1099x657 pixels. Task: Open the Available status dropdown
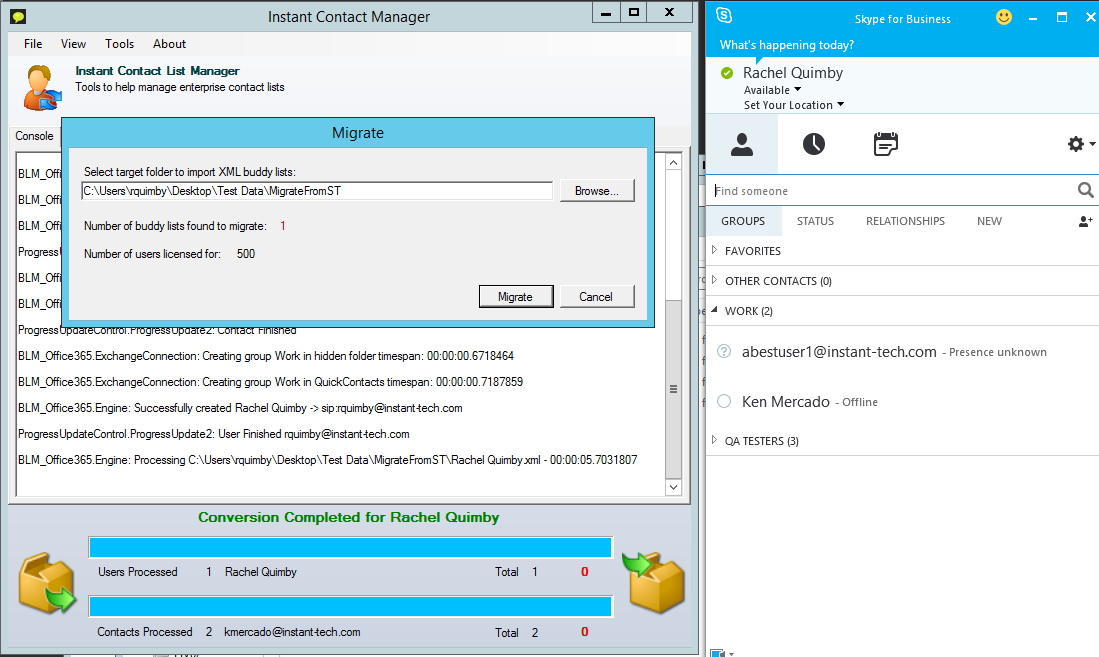(772, 90)
